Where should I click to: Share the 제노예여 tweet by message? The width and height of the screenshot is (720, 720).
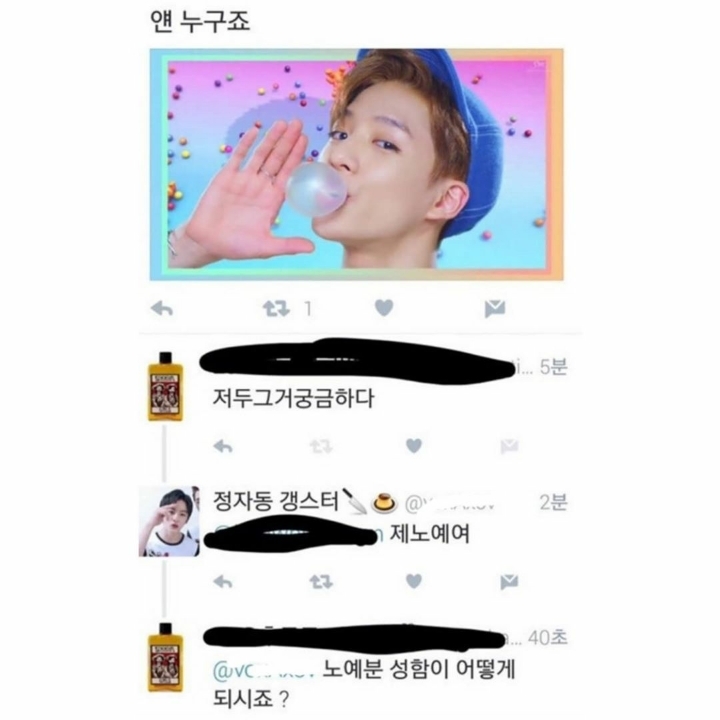point(509,582)
